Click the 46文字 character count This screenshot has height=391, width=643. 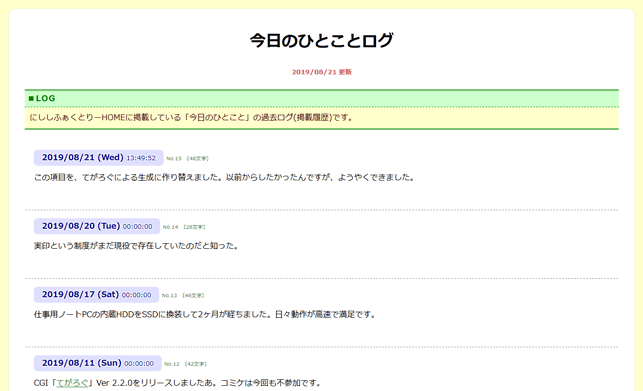coord(193,295)
